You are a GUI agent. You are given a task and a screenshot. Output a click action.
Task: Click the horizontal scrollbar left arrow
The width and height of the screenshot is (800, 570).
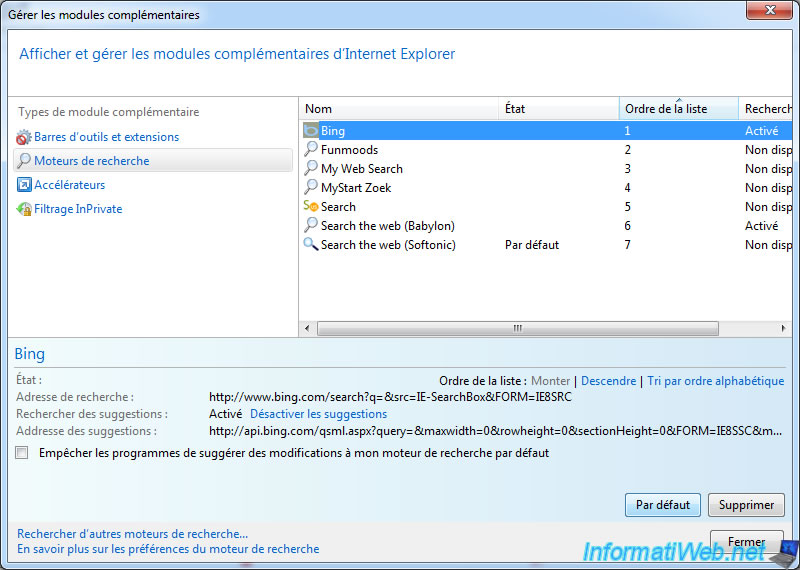307,328
